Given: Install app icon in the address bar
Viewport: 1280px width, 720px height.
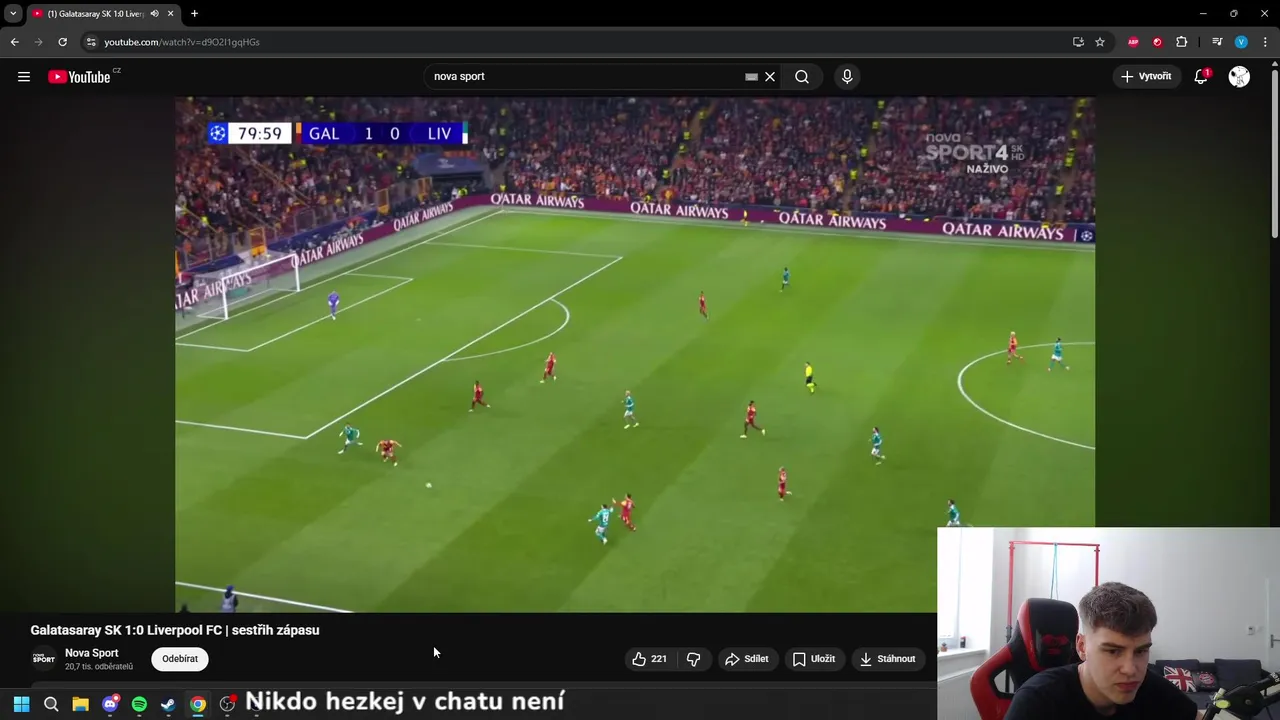Looking at the screenshot, I should coord(1078,42).
